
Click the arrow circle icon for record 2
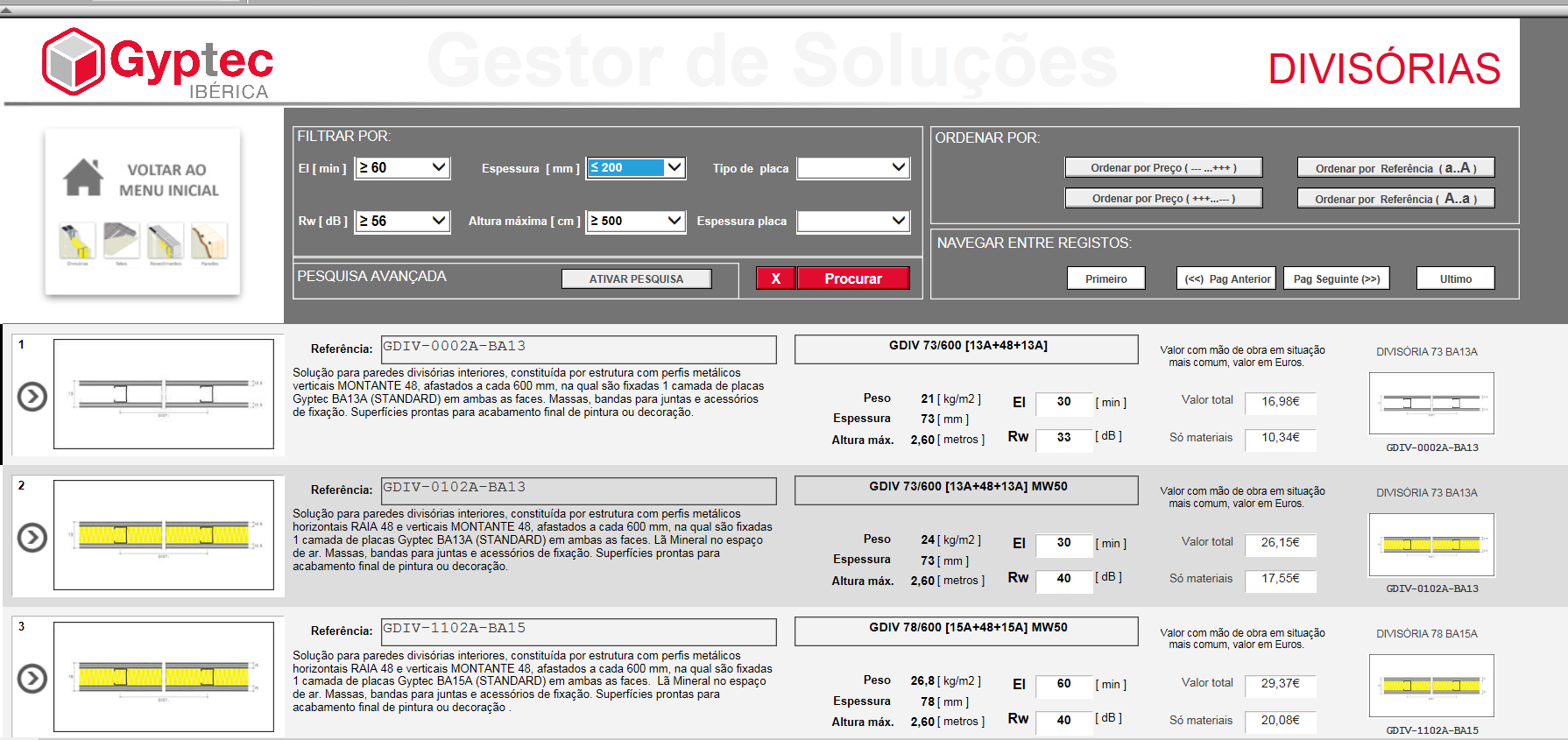pyautogui.click(x=32, y=537)
